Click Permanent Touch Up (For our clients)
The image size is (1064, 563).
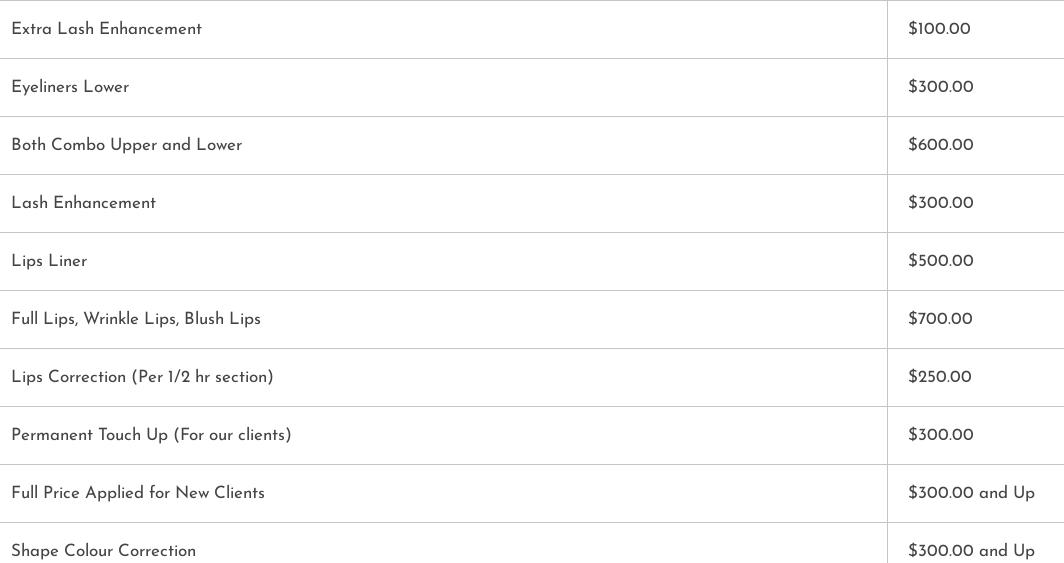pyautogui.click(x=151, y=435)
